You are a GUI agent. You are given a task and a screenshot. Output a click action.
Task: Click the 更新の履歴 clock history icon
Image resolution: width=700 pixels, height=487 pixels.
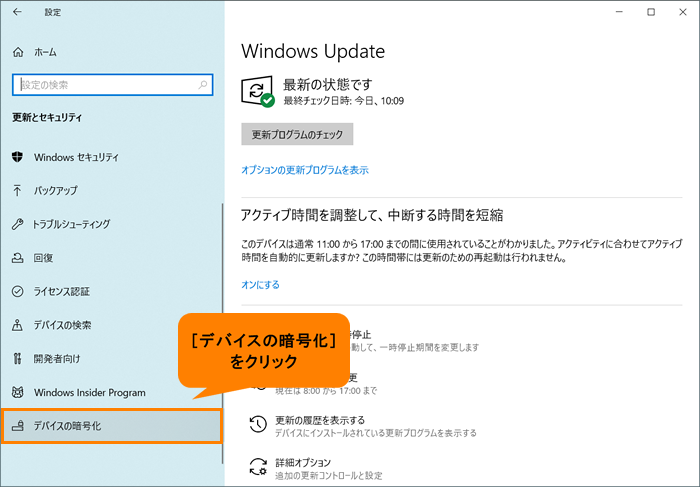258,424
